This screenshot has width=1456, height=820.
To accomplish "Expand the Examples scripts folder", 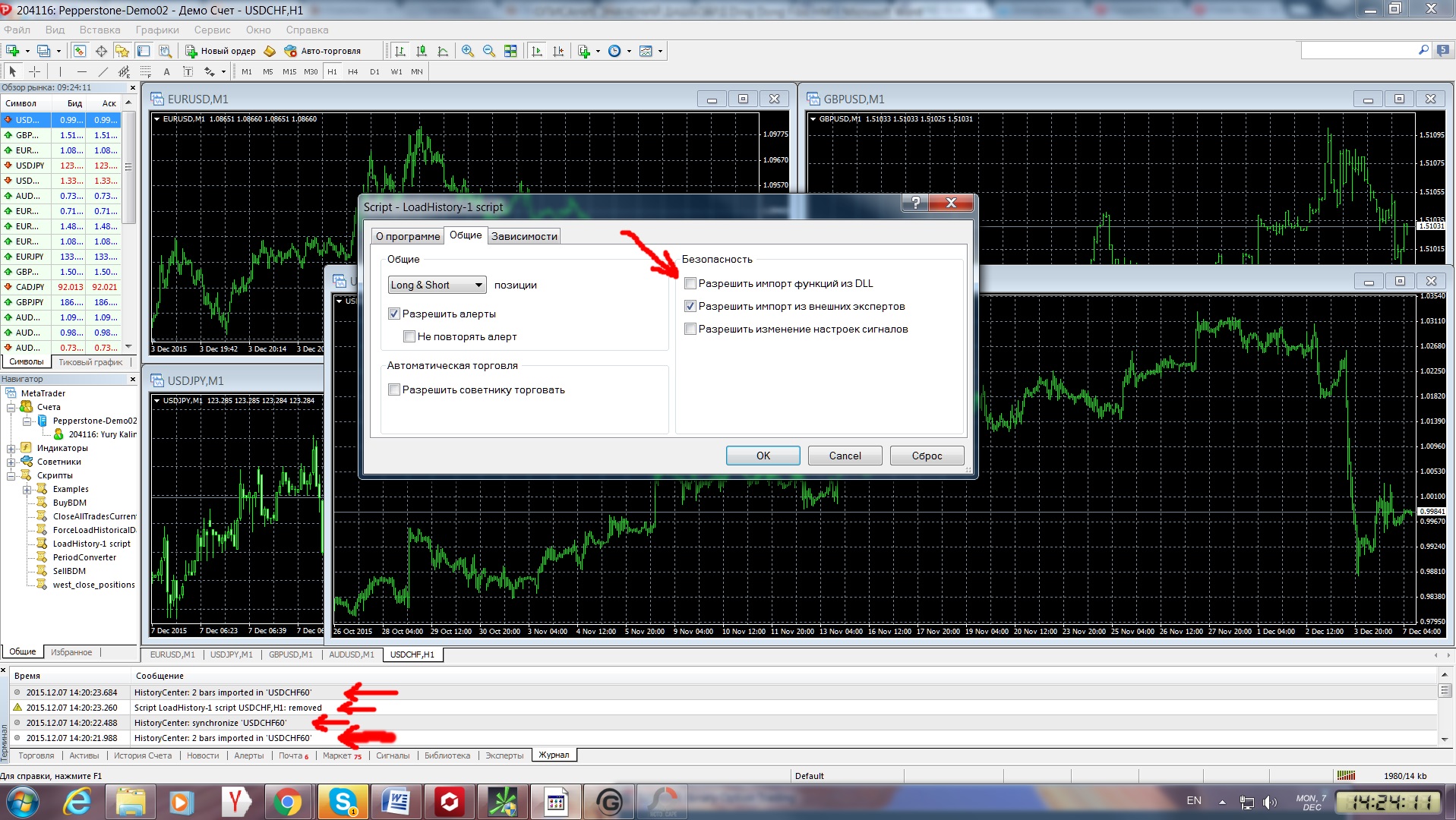I will 27,489.
